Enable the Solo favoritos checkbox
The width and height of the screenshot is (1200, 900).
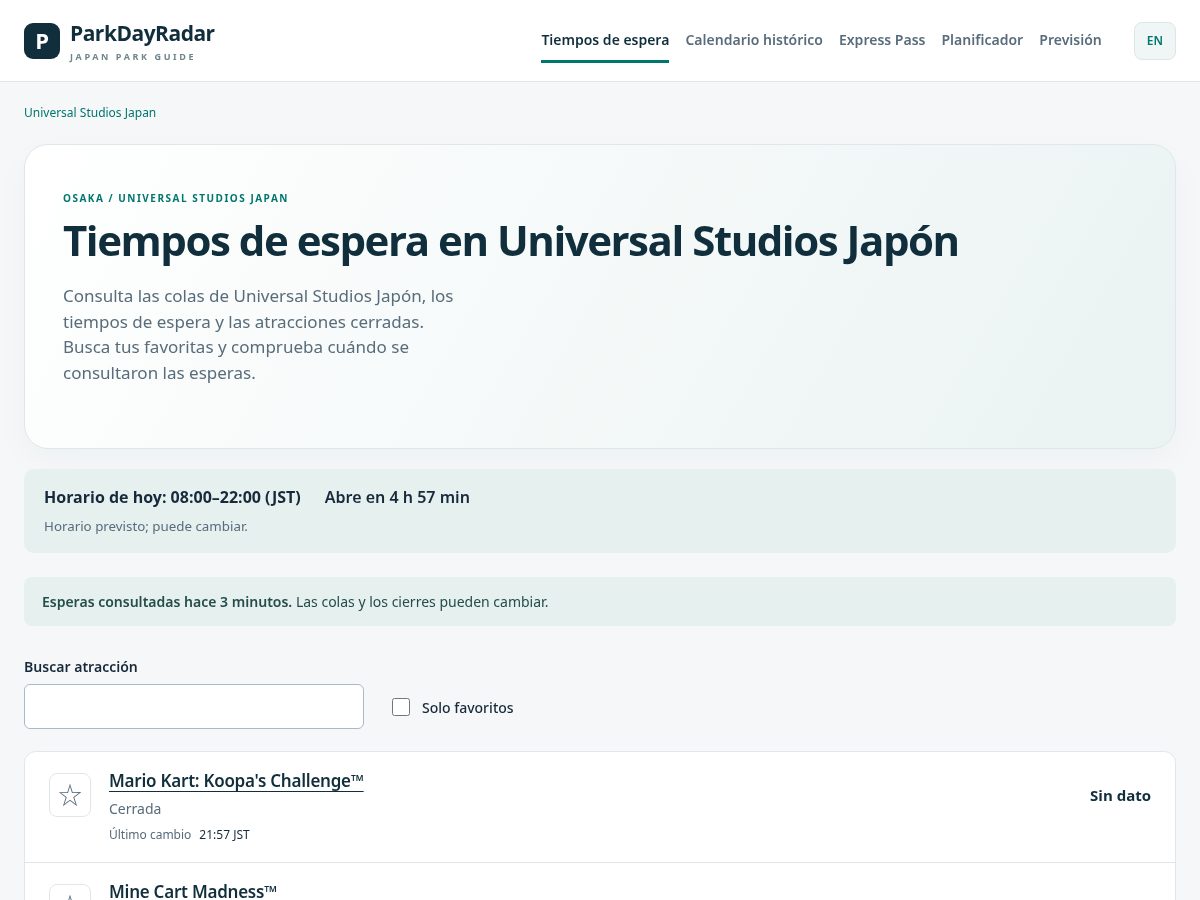pos(401,707)
